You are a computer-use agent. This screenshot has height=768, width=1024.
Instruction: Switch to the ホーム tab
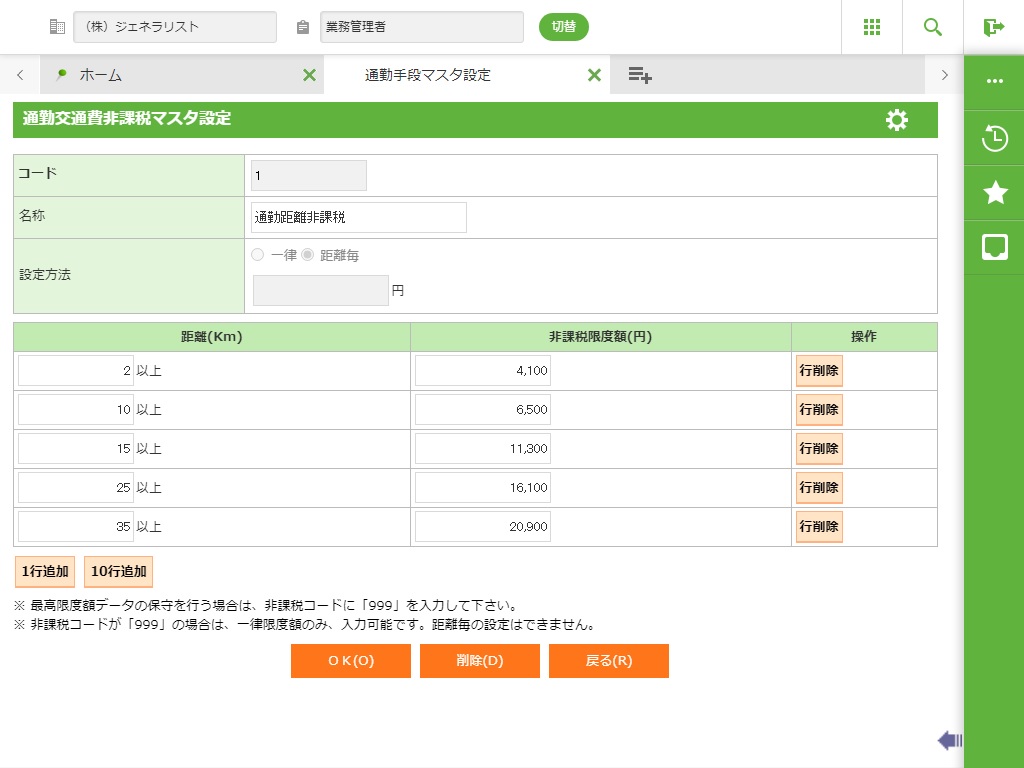coord(100,75)
